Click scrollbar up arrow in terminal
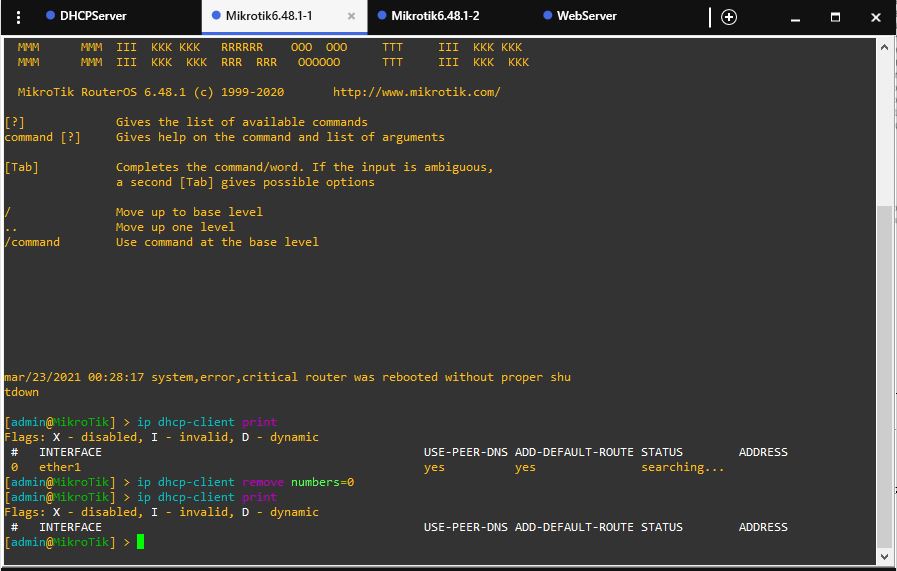Image resolution: width=897 pixels, height=571 pixels. coord(884,47)
